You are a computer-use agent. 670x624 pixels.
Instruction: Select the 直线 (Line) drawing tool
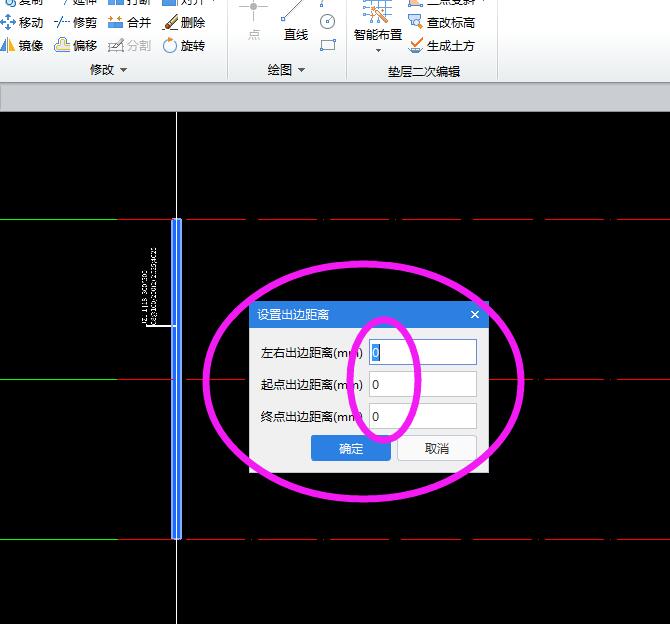(295, 21)
